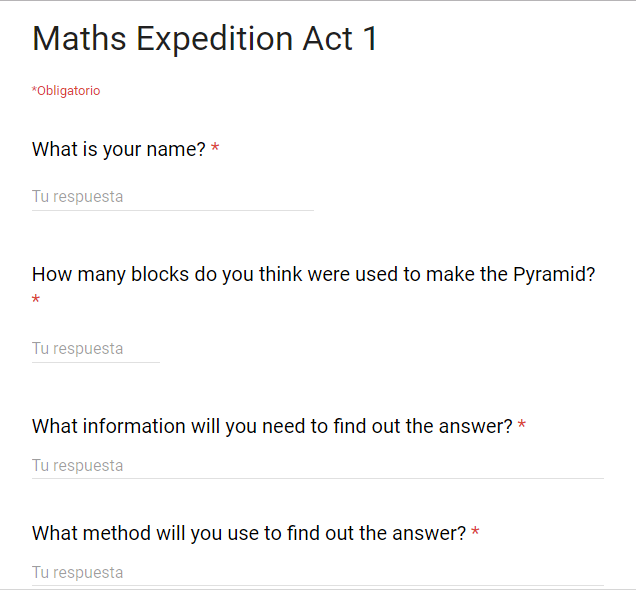Click the red asterisk beside the method question
The height and width of the screenshot is (590, 636).
pos(475,532)
